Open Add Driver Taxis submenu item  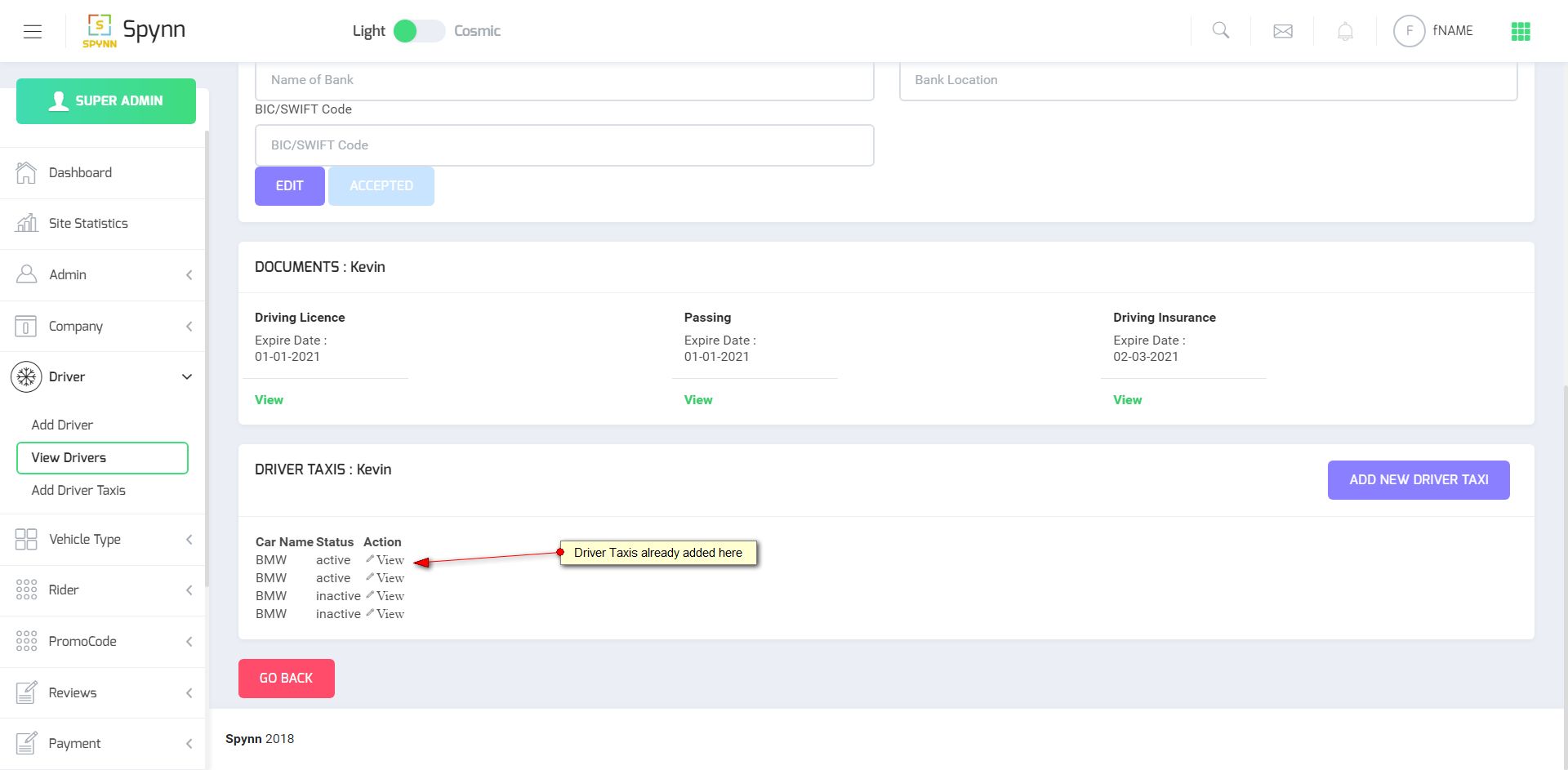(x=78, y=490)
